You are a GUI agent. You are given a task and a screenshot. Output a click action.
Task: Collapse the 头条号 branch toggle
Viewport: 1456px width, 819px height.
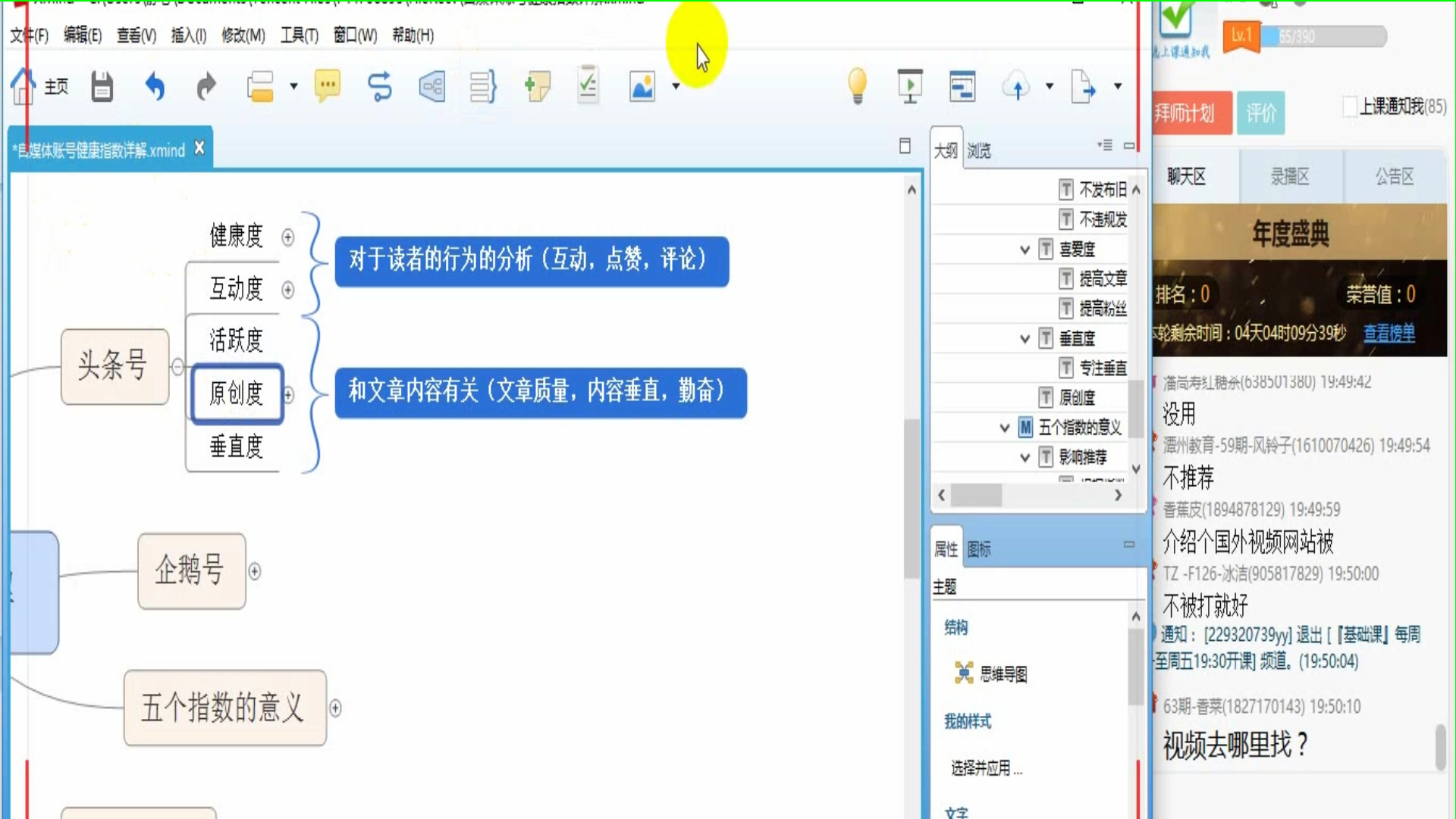[x=177, y=367]
